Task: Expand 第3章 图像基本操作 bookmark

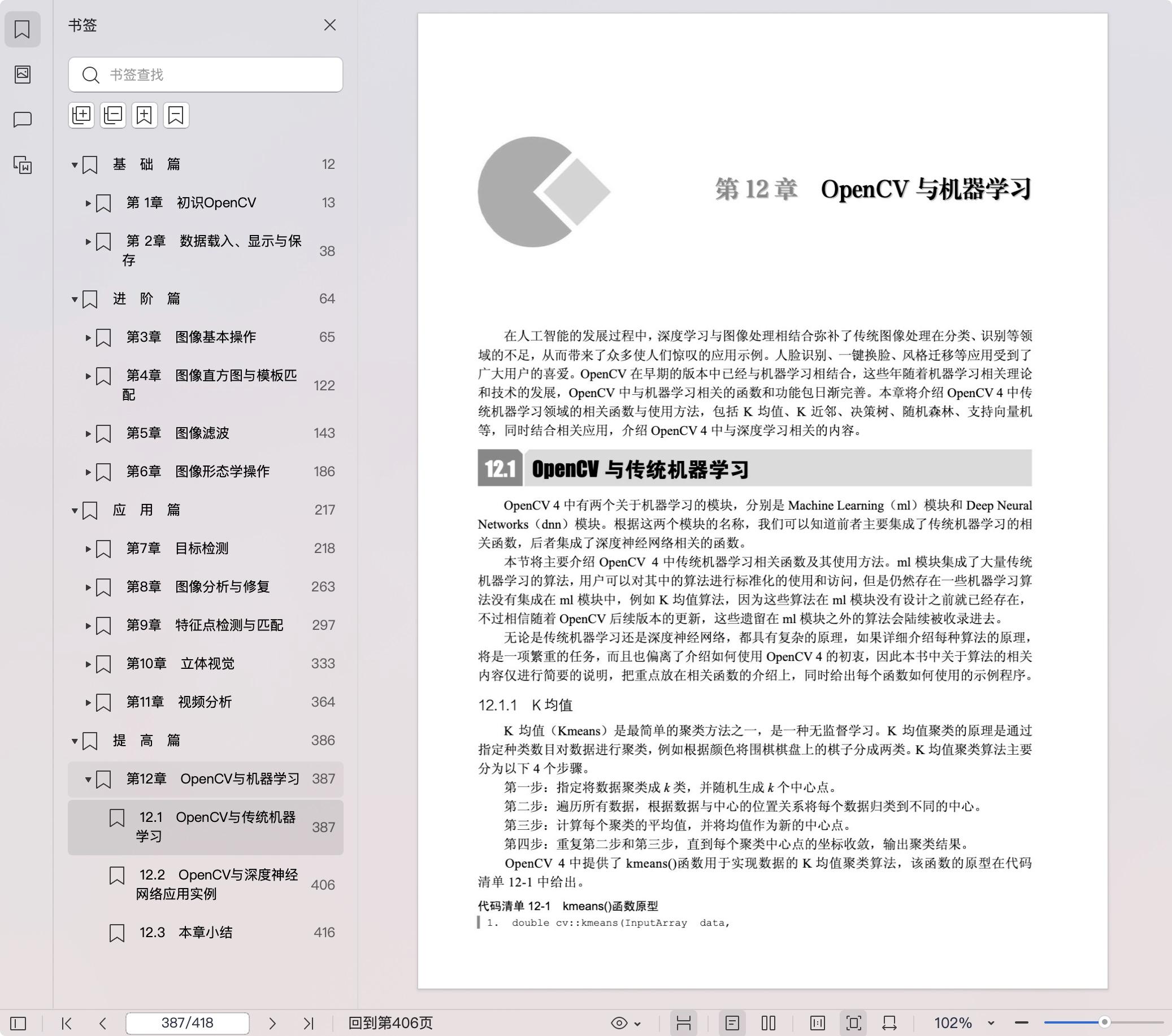Action: (88, 338)
